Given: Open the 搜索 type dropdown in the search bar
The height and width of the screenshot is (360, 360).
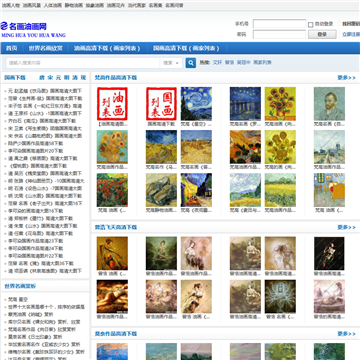Looking at the screenshot, I should click(171, 63).
